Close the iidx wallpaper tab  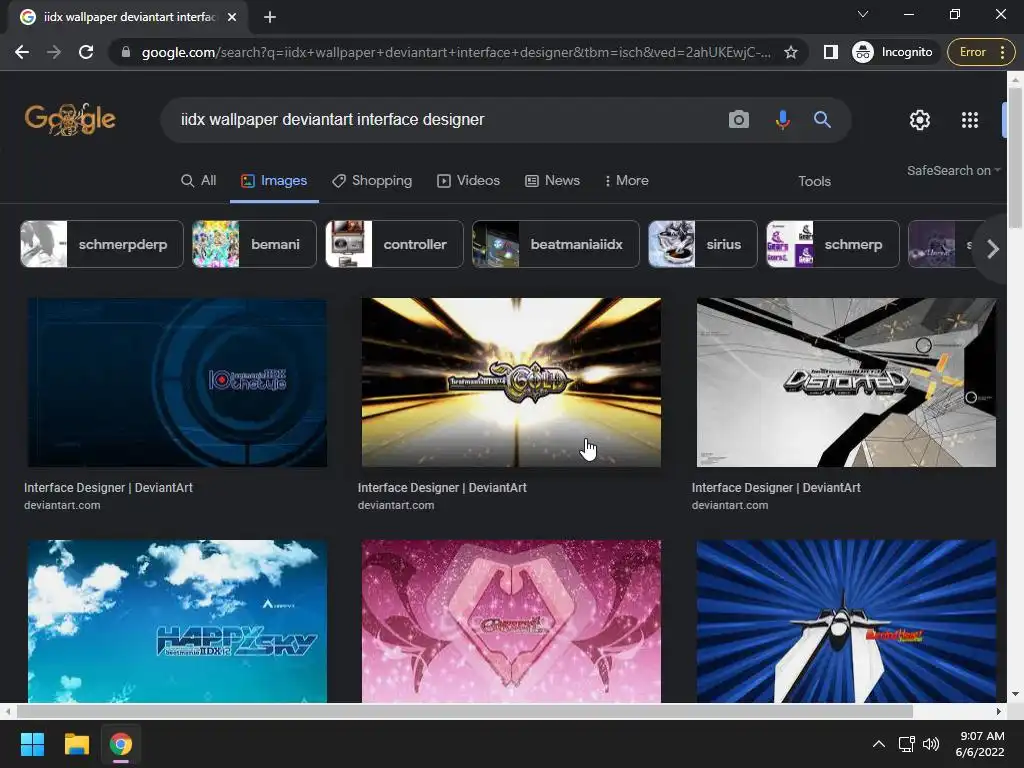[232, 17]
